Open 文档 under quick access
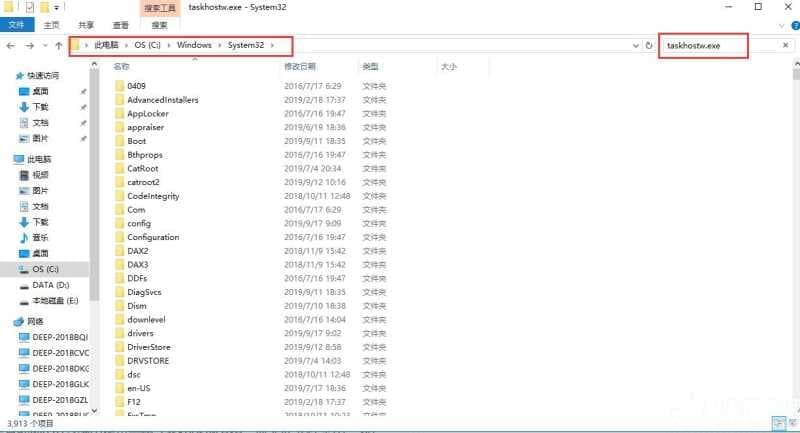Viewport: 800px width, 433px height. (x=40, y=122)
